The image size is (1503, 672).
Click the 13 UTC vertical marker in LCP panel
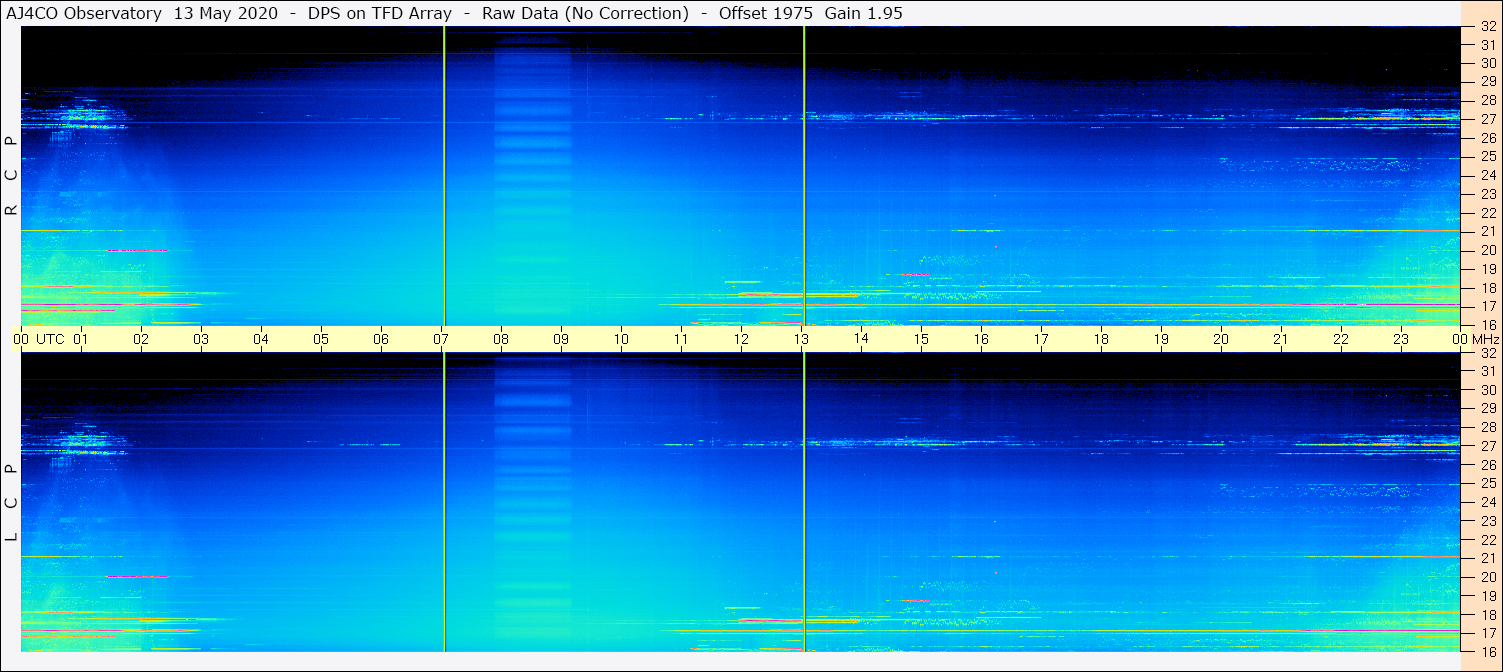pyautogui.click(x=804, y=502)
